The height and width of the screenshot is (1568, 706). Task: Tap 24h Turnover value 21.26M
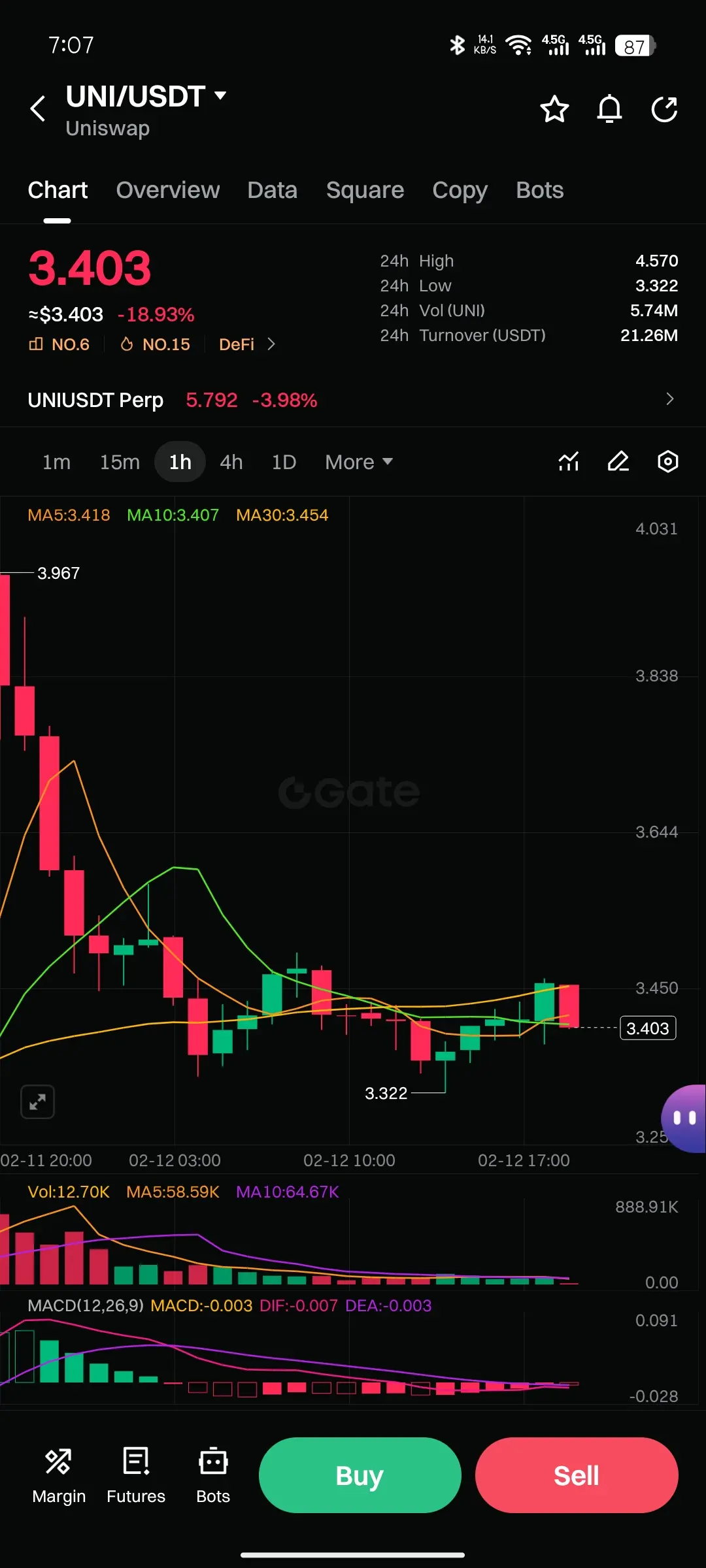pos(649,335)
